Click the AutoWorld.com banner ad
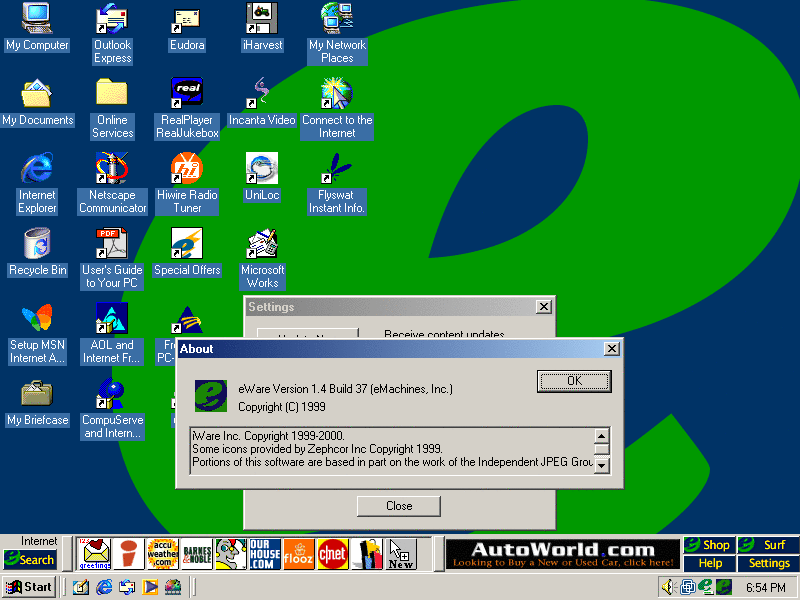This screenshot has width=800, height=600. point(563,554)
